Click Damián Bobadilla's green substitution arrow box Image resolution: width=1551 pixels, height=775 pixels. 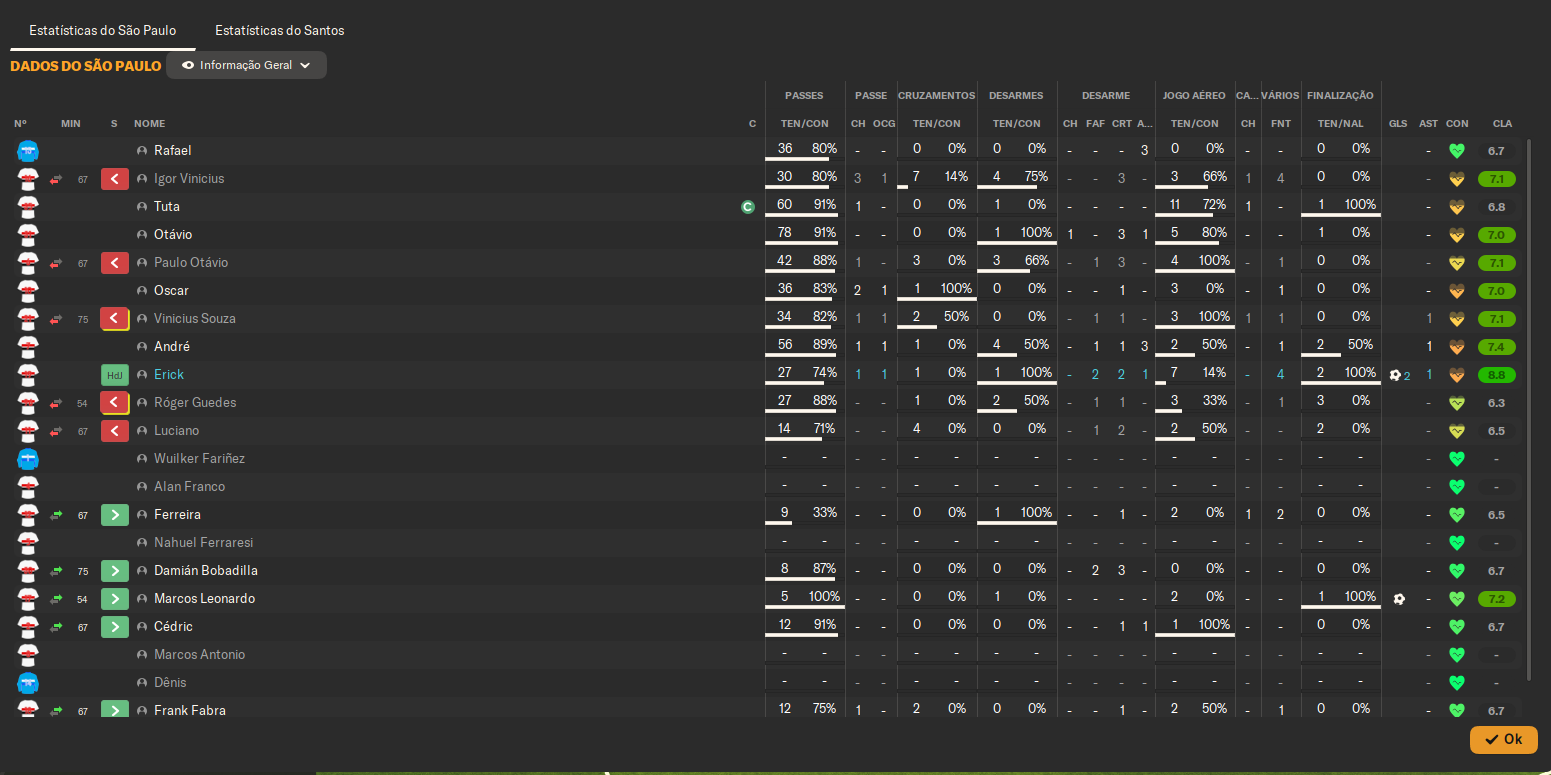pos(115,571)
